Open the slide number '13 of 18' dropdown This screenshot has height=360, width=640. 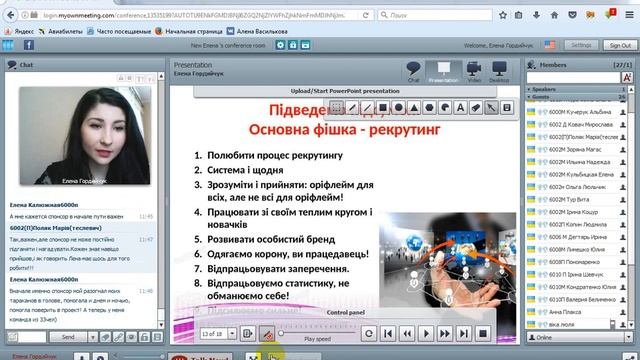[232, 333]
